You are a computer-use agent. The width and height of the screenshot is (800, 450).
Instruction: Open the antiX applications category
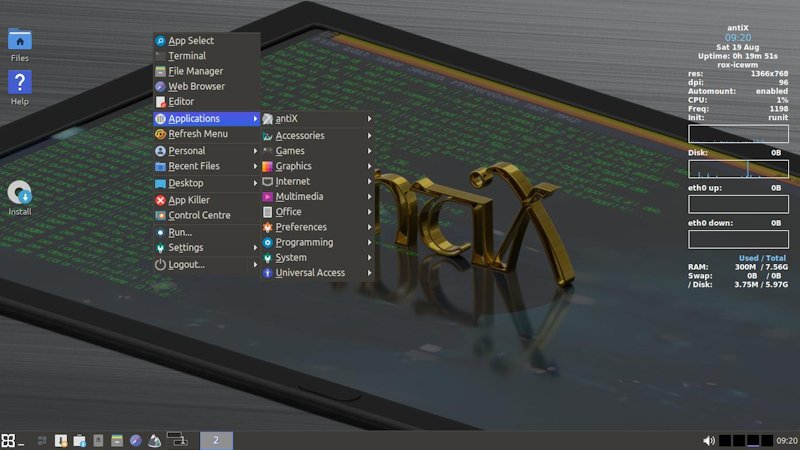tap(317, 118)
